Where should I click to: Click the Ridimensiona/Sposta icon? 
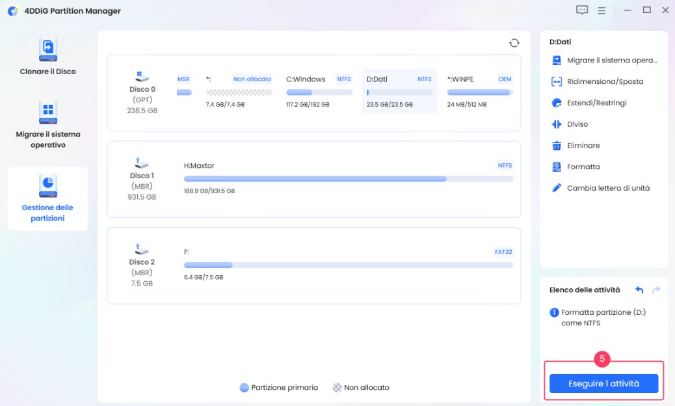(x=557, y=81)
